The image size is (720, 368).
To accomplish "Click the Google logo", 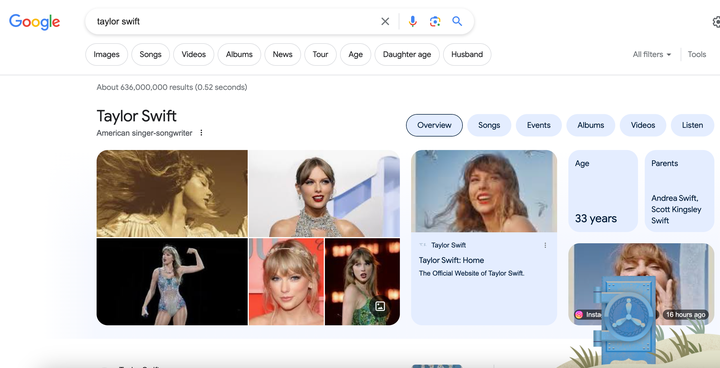I will click(x=34, y=22).
